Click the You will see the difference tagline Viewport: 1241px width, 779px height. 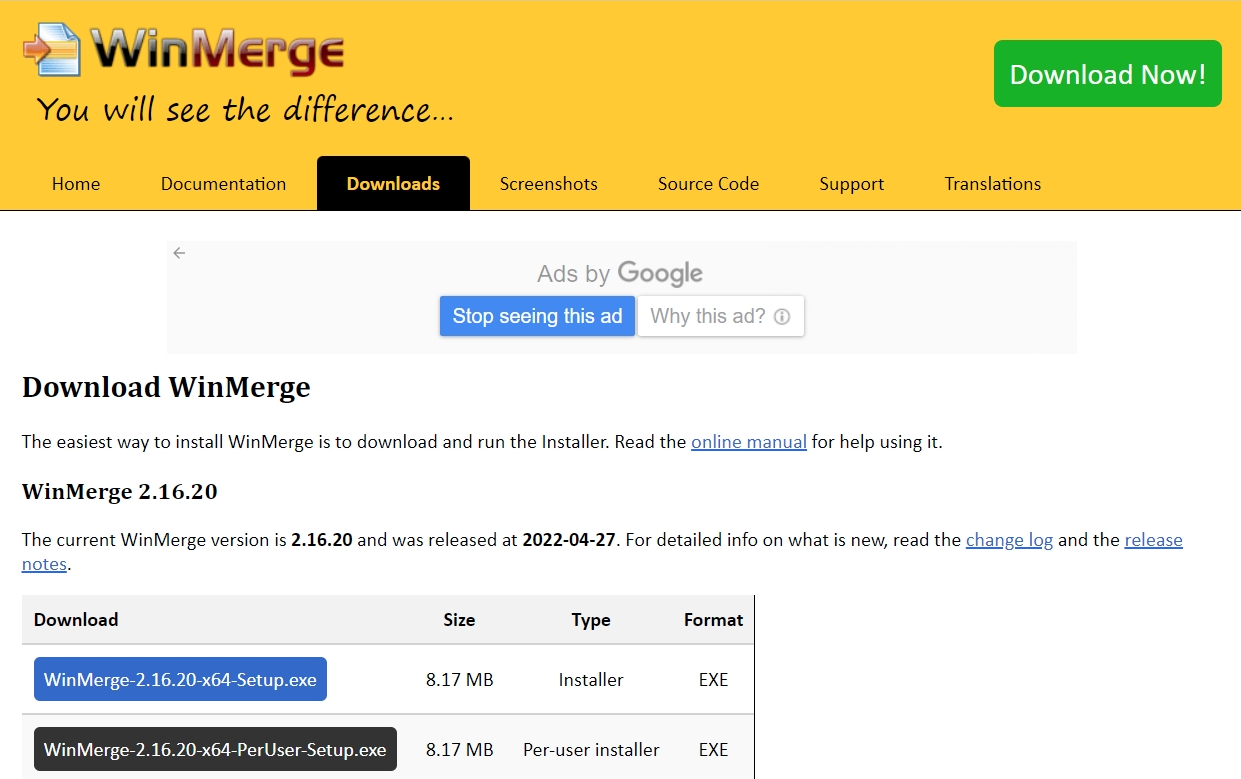pos(243,110)
